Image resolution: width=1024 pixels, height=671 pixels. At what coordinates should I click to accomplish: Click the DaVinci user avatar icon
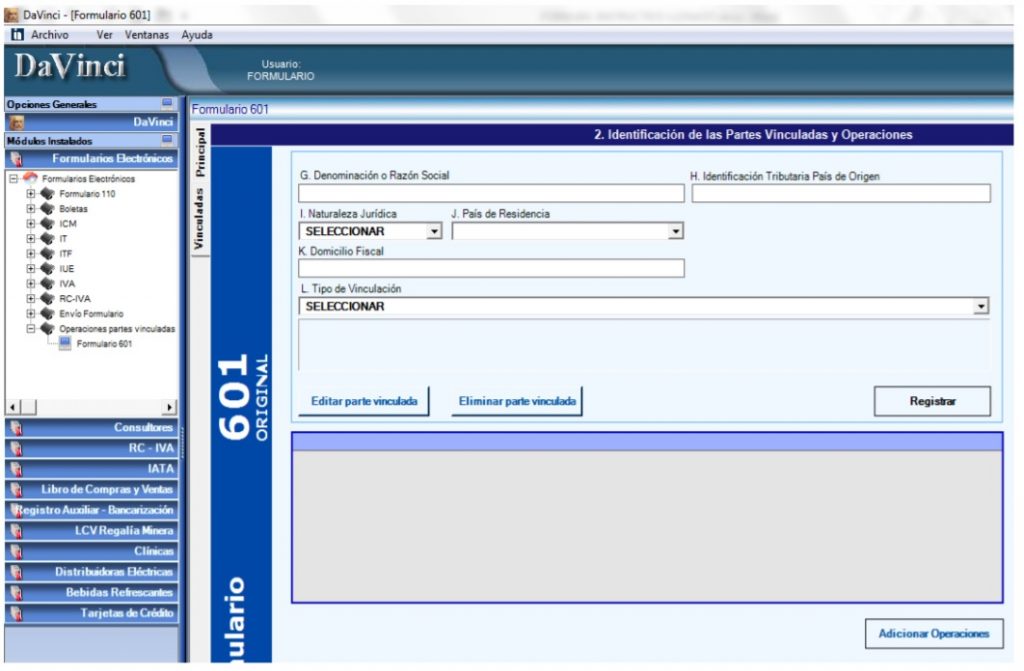pyautogui.click(x=16, y=122)
